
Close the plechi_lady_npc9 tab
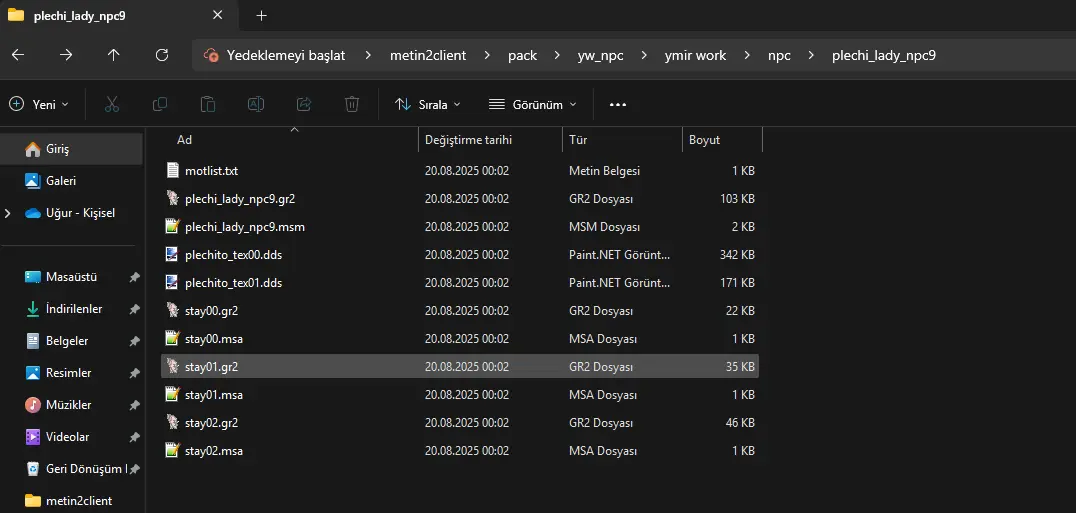[x=218, y=15]
